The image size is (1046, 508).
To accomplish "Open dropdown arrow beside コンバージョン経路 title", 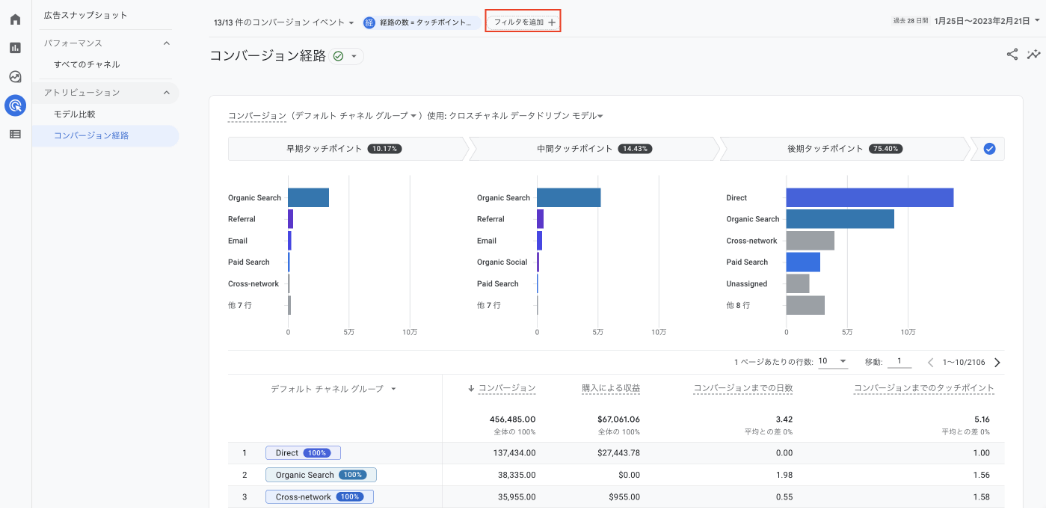I will [x=354, y=56].
